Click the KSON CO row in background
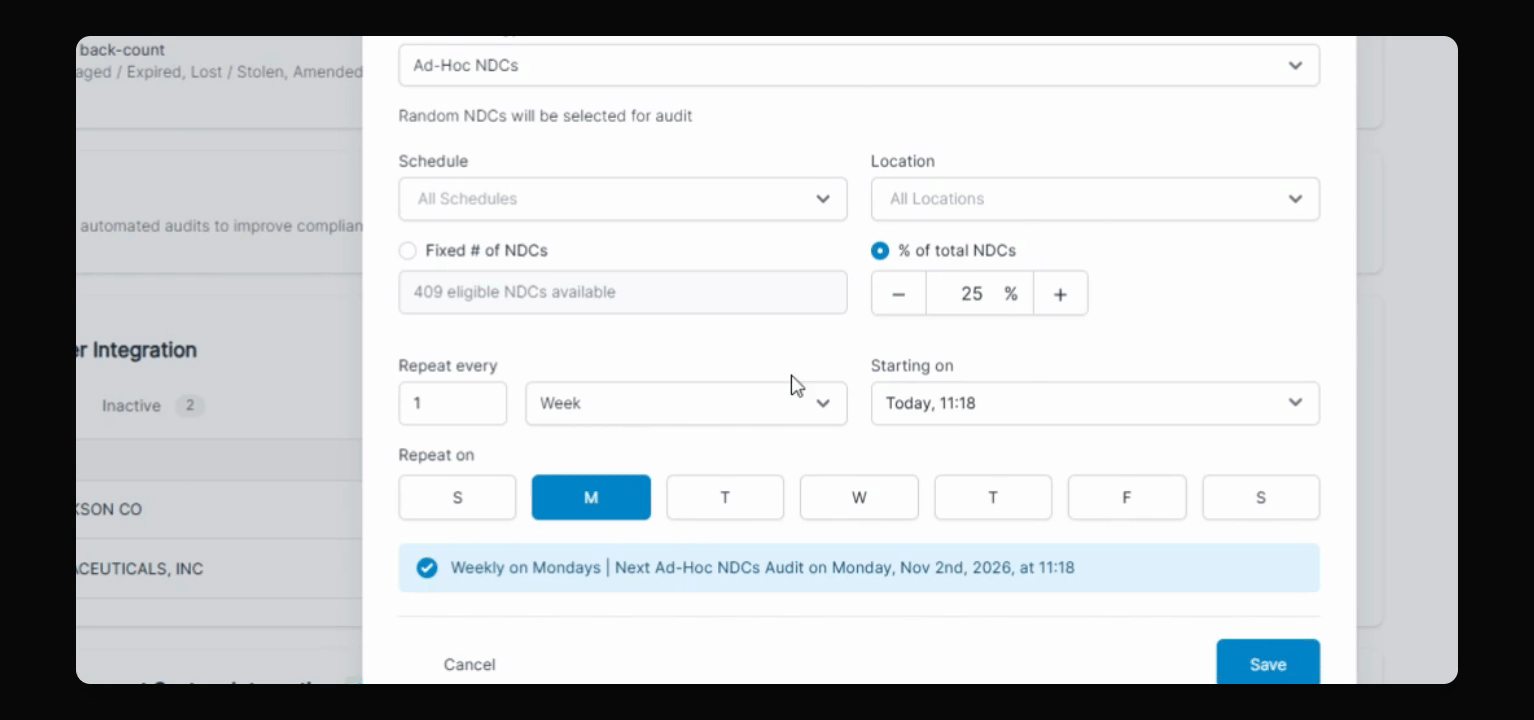Screen dimensions: 1534x720 219,509
